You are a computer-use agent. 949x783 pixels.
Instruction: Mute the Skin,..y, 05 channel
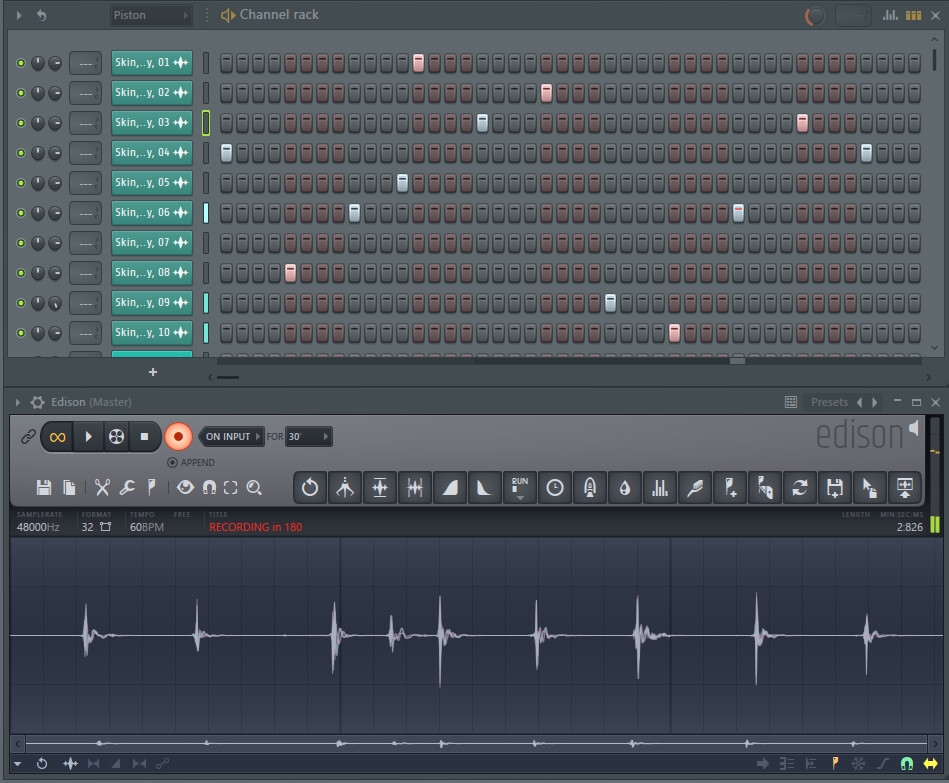click(21, 183)
